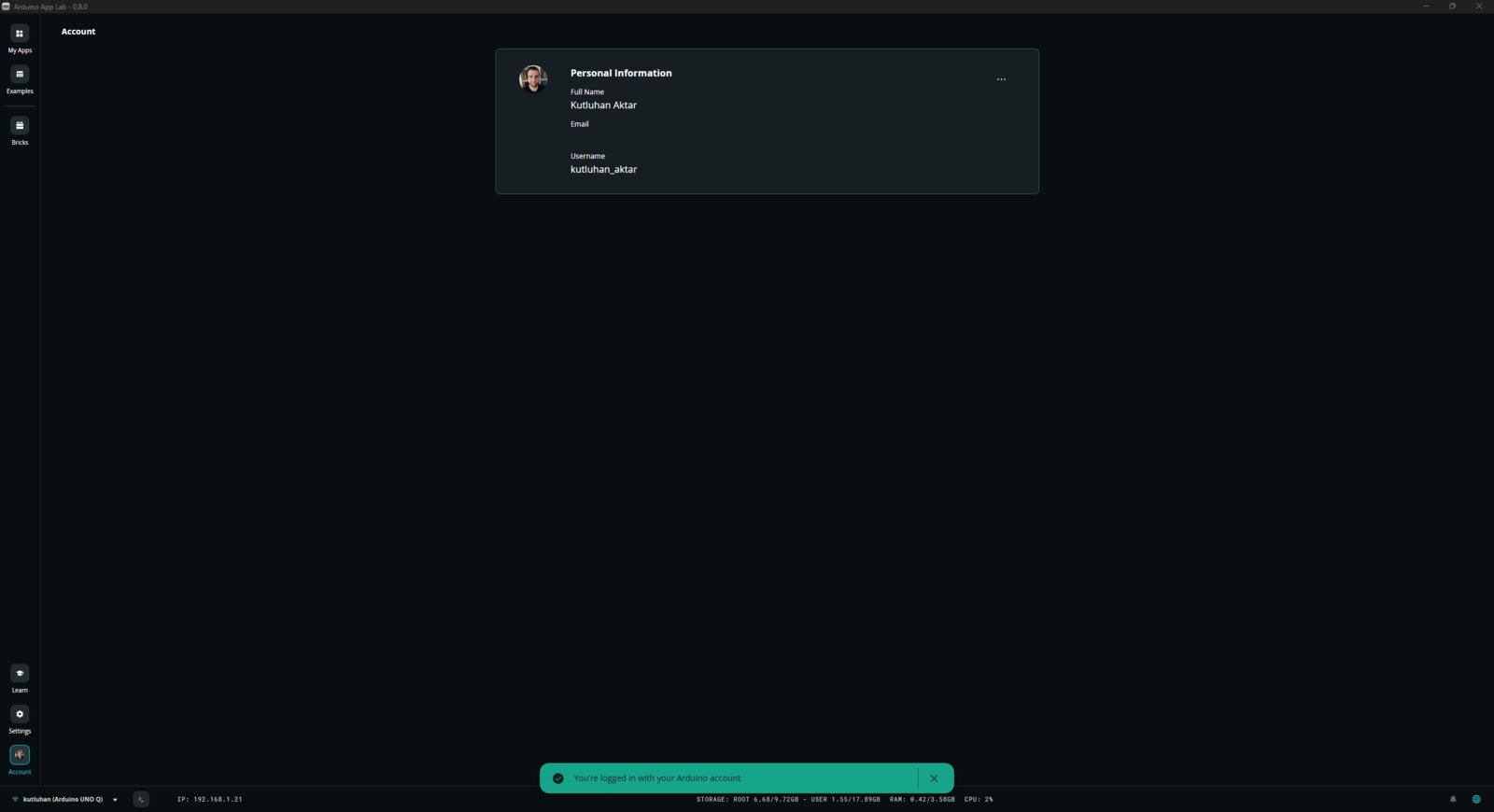Screen dimensions: 1494x812
Task: Open the Personal Information three-dots menu
Action: (x=1001, y=79)
